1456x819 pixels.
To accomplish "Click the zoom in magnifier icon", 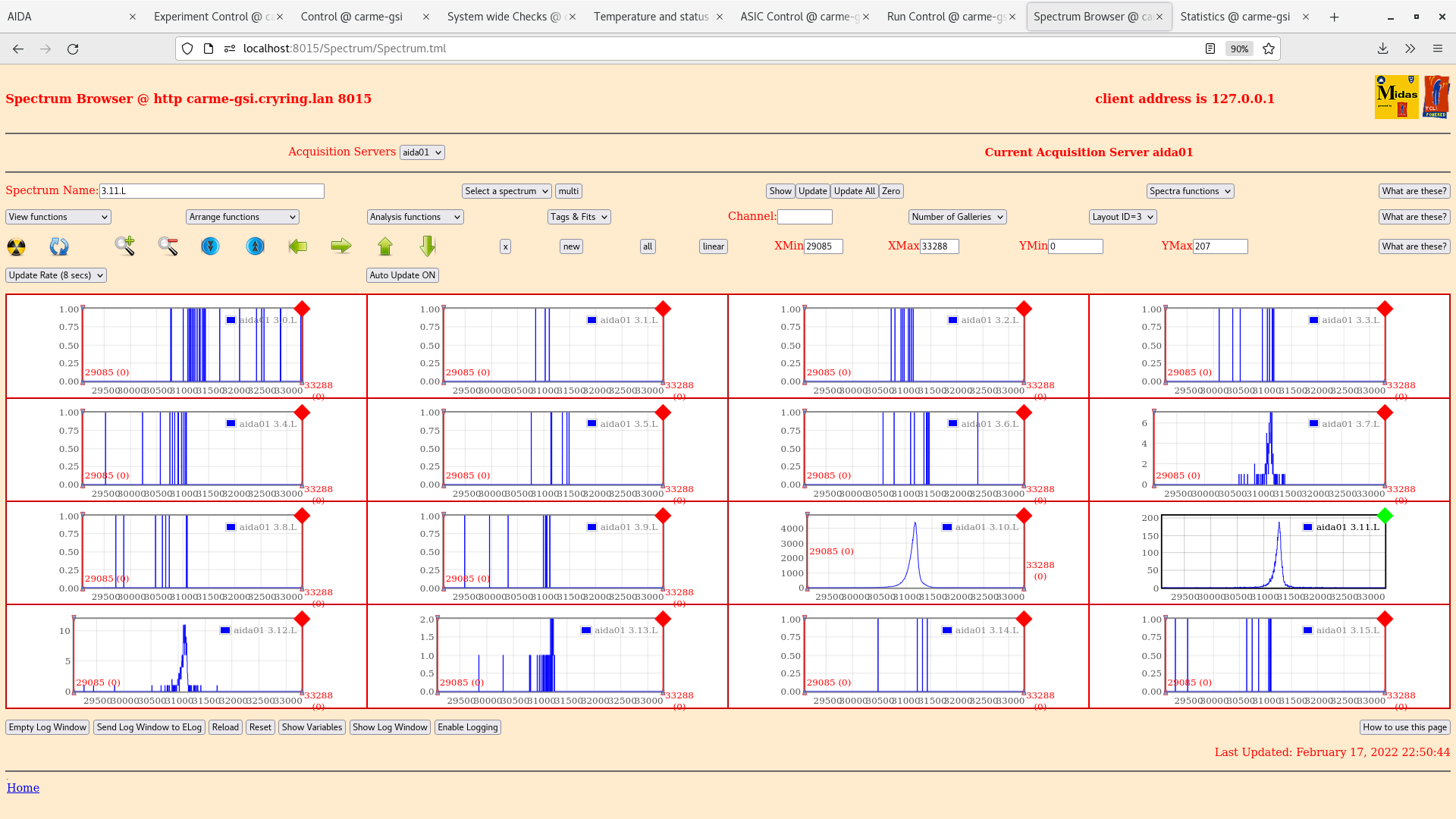I will tap(124, 246).
